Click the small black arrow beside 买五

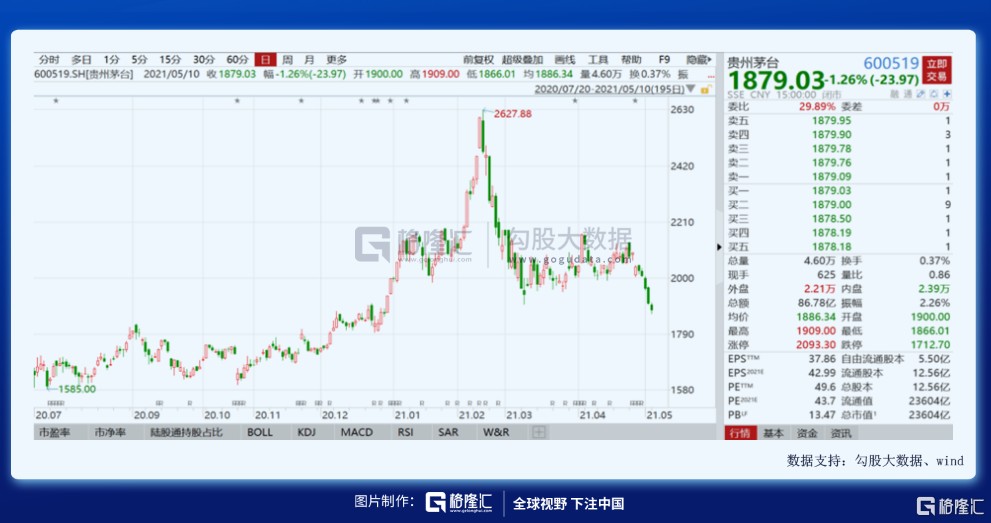[x=720, y=247]
